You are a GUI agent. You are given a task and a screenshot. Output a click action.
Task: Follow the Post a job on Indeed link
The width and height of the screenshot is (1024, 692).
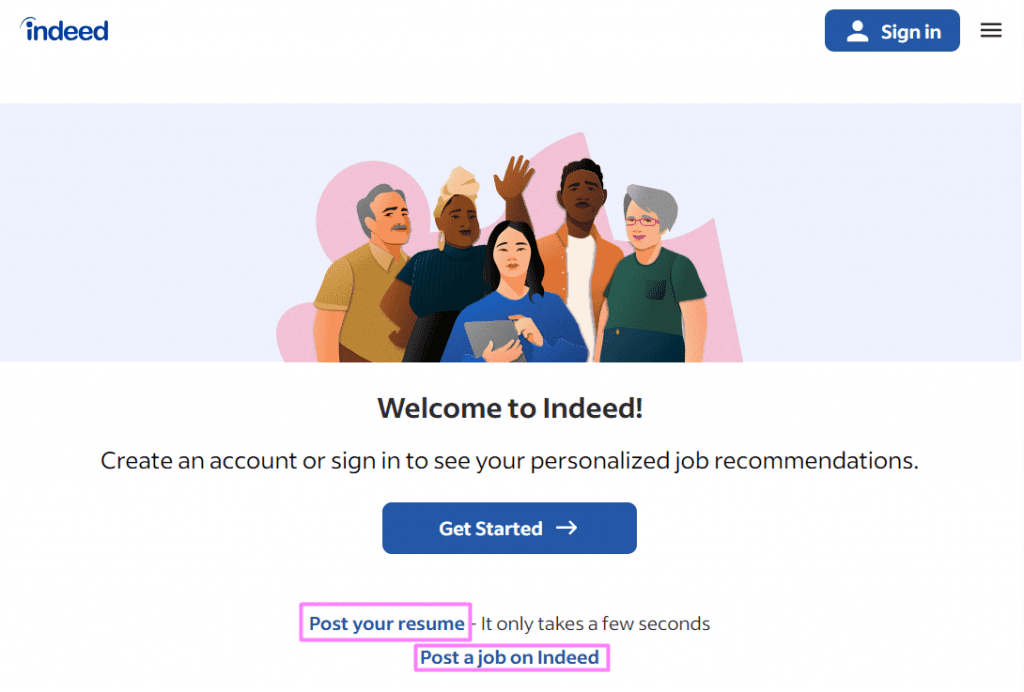click(511, 657)
